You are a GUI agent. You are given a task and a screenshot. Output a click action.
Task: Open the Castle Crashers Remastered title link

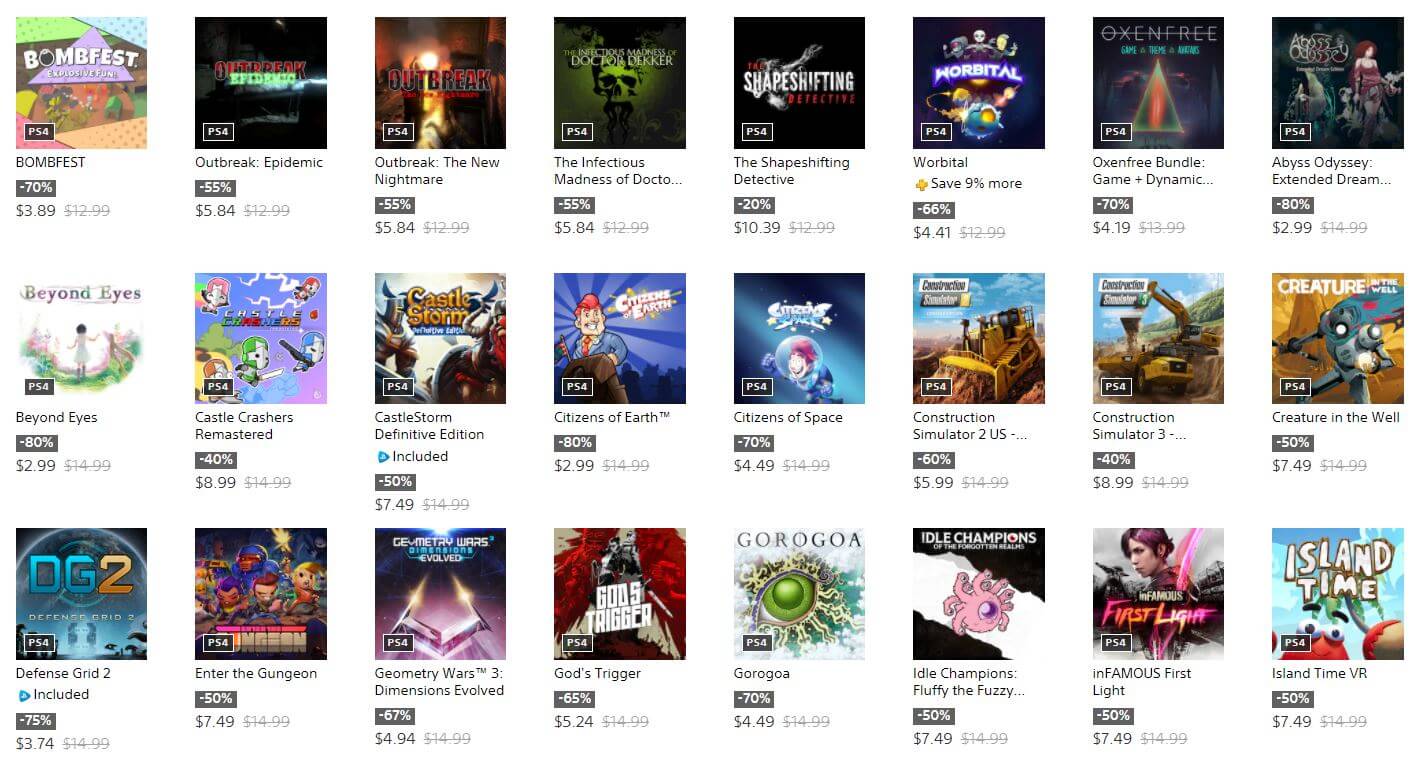click(244, 426)
